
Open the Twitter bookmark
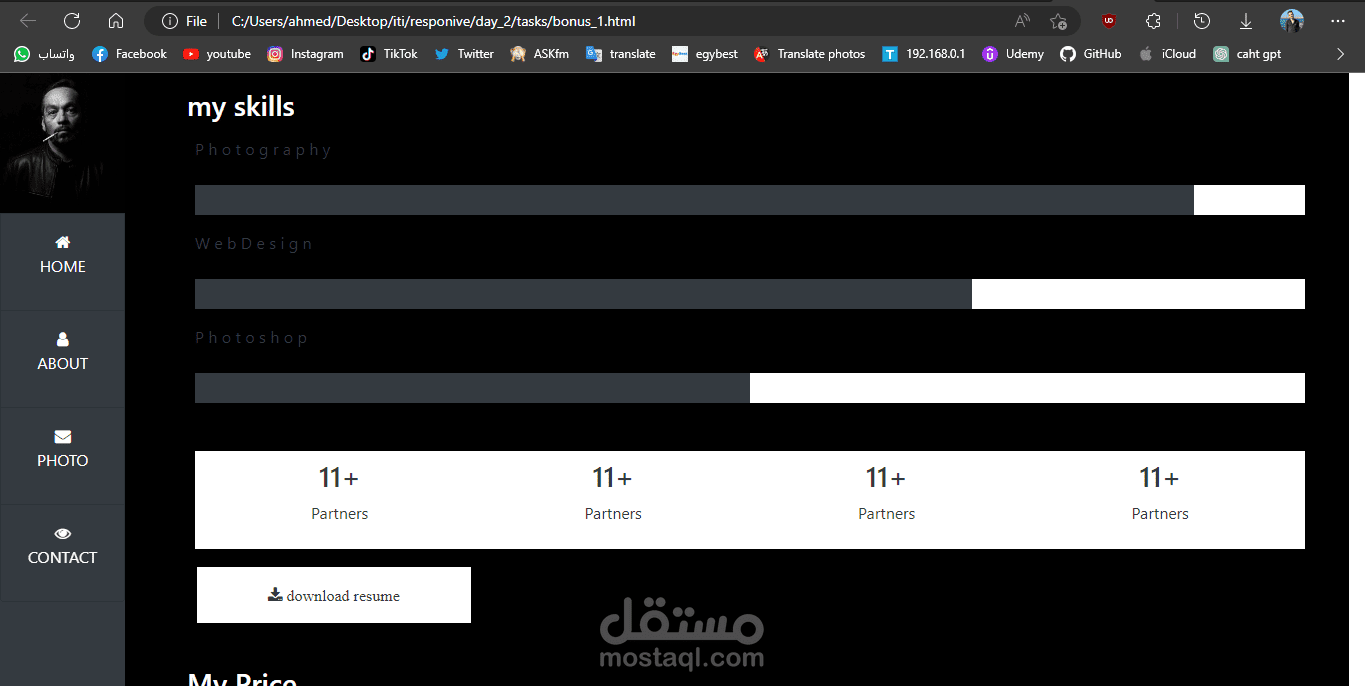point(464,54)
